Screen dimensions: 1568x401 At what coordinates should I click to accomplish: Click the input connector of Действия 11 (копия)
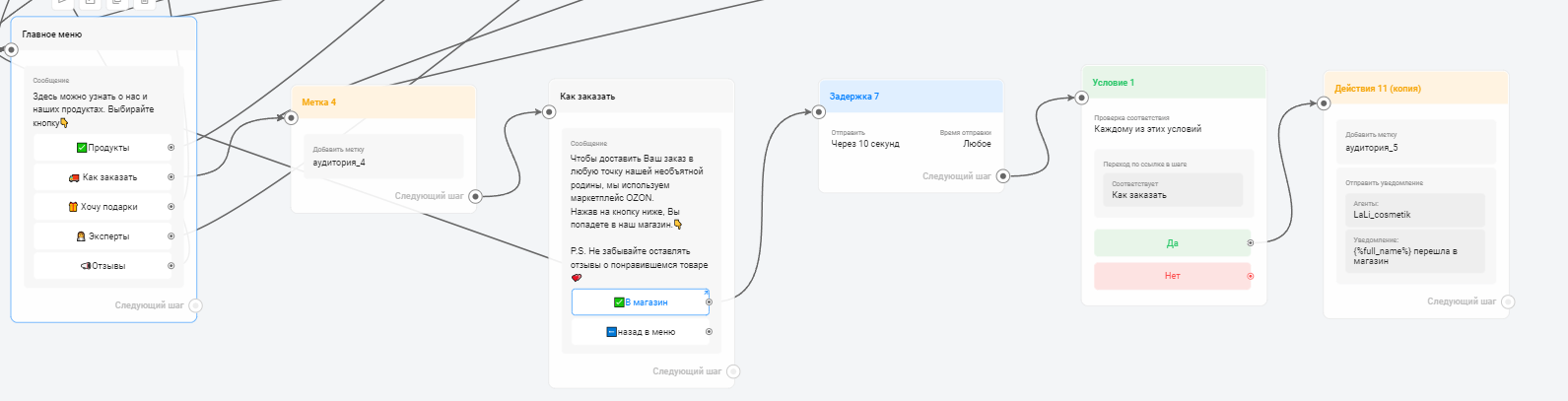click(1324, 103)
